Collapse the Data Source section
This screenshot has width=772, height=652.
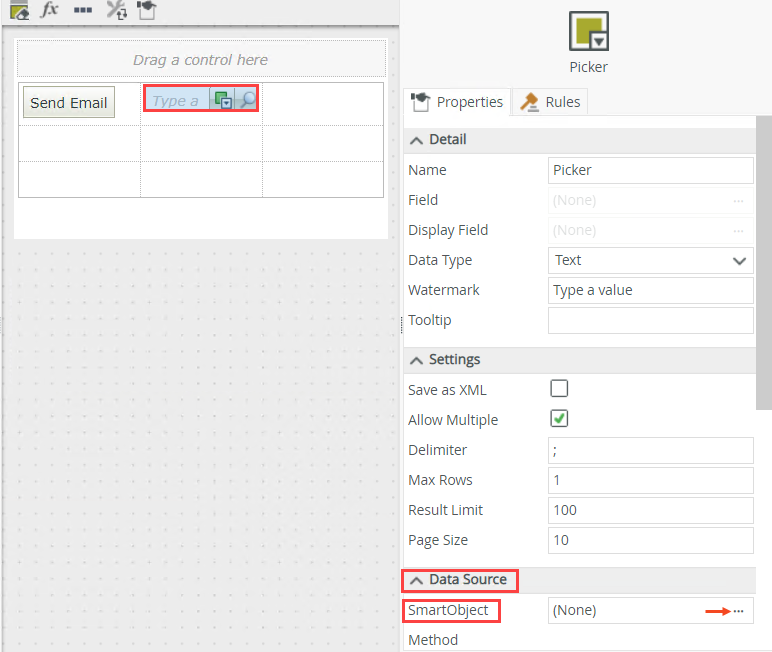click(416, 580)
